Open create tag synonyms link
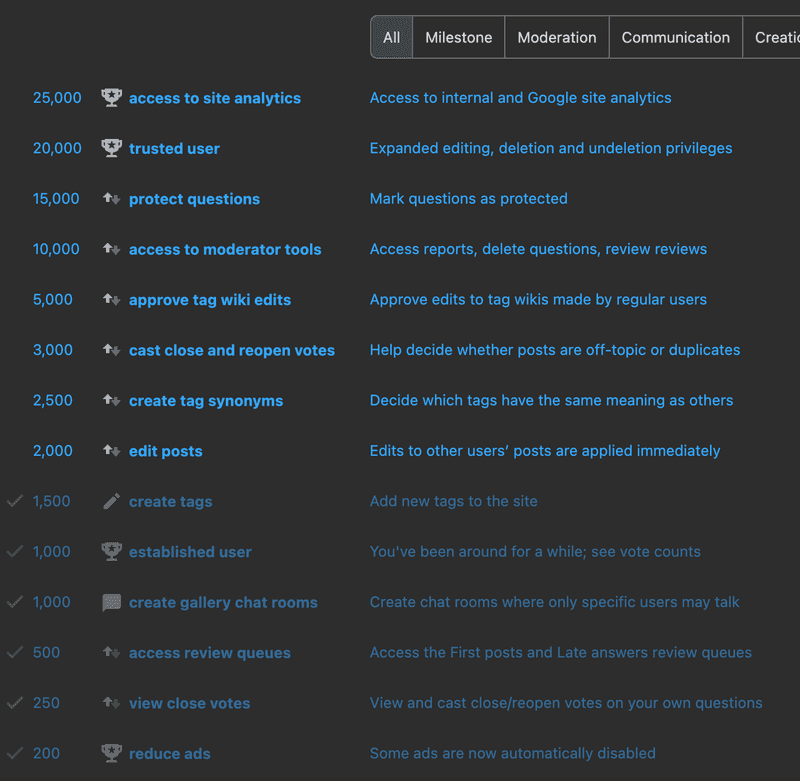This screenshot has width=800, height=781. [206, 401]
